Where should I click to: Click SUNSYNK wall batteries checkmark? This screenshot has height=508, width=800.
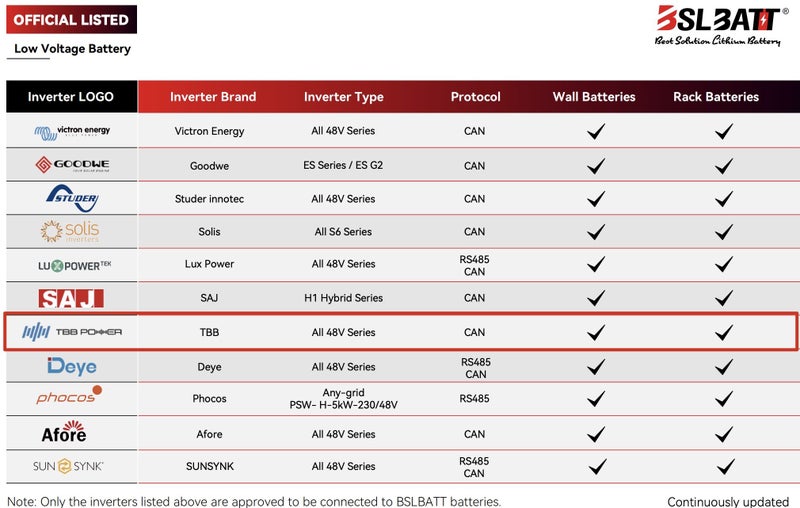pyautogui.click(x=595, y=466)
